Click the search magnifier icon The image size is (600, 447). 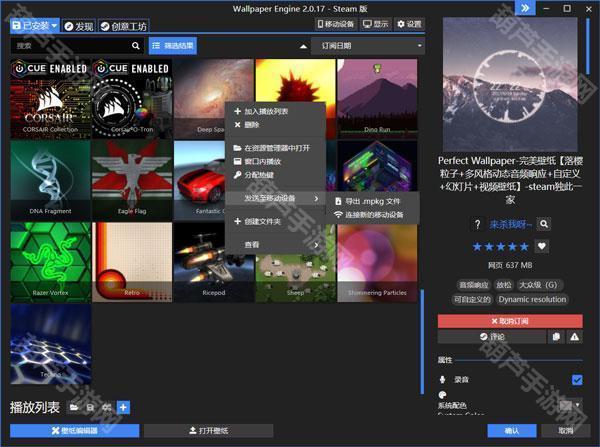[136, 46]
